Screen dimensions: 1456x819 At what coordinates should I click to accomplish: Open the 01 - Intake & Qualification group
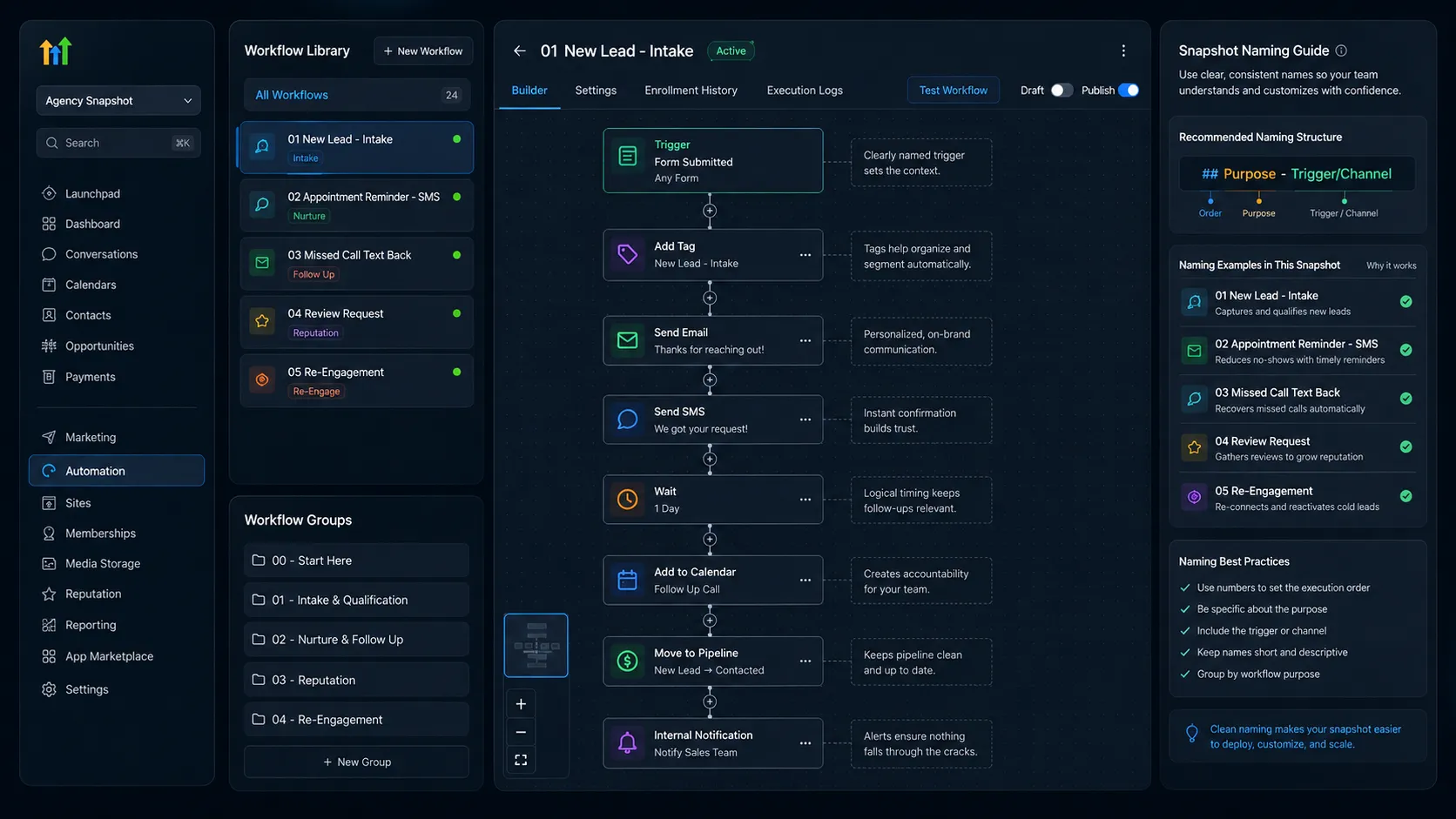(356, 600)
